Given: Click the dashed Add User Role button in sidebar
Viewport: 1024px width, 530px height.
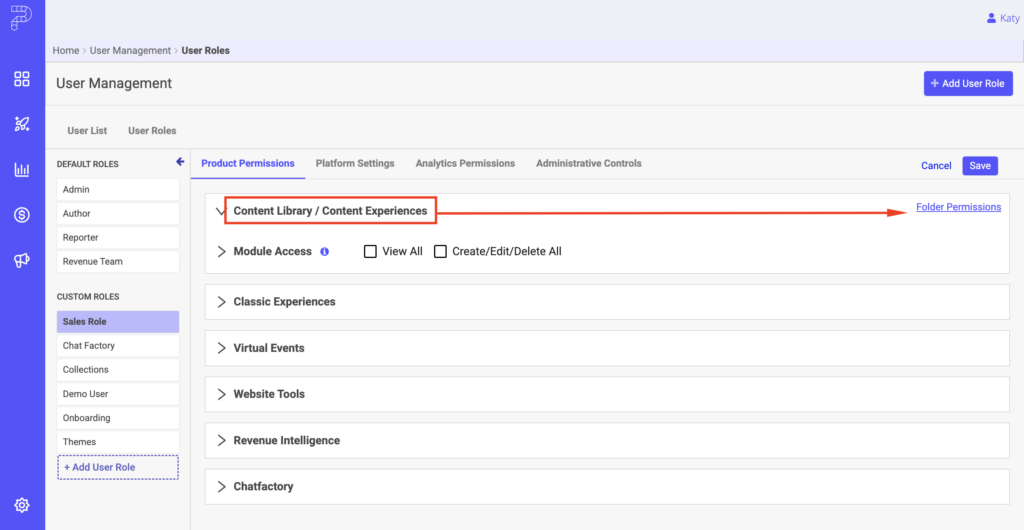Looking at the screenshot, I should point(118,467).
